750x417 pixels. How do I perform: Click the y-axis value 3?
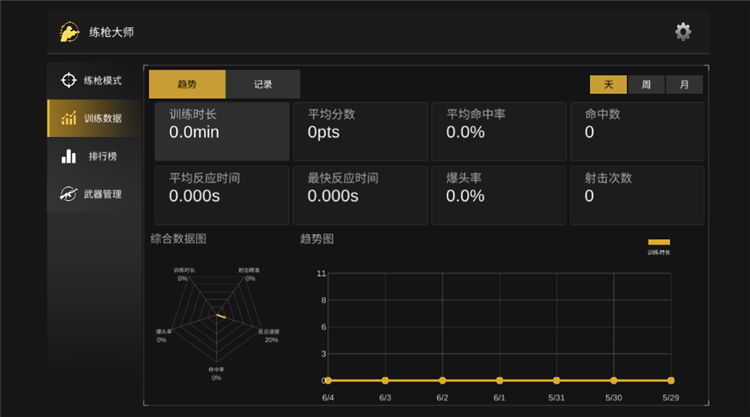pos(323,354)
